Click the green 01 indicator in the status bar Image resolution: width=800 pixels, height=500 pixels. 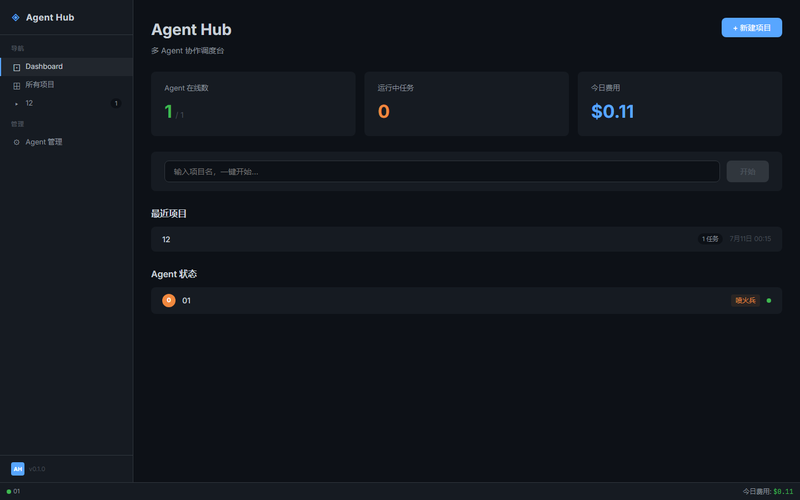pyautogui.click(x=13, y=491)
